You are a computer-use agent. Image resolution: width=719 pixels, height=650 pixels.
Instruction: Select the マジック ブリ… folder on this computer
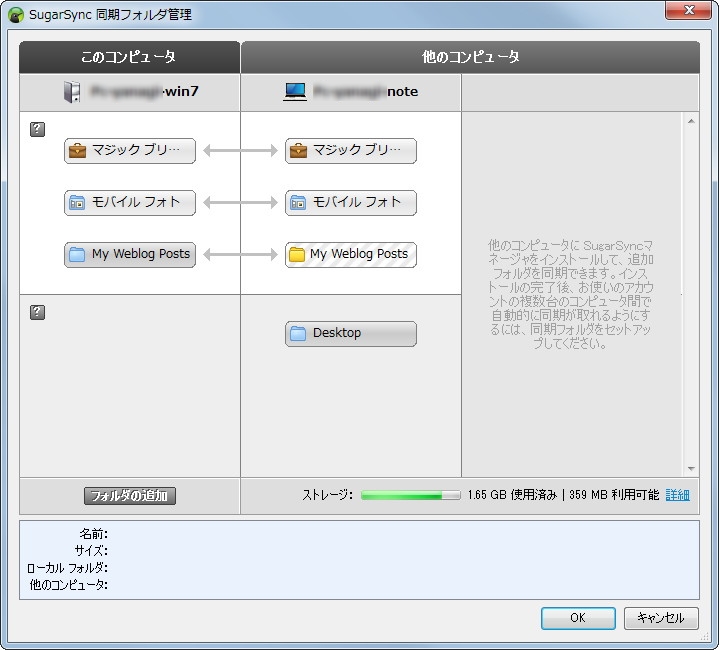[130, 151]
